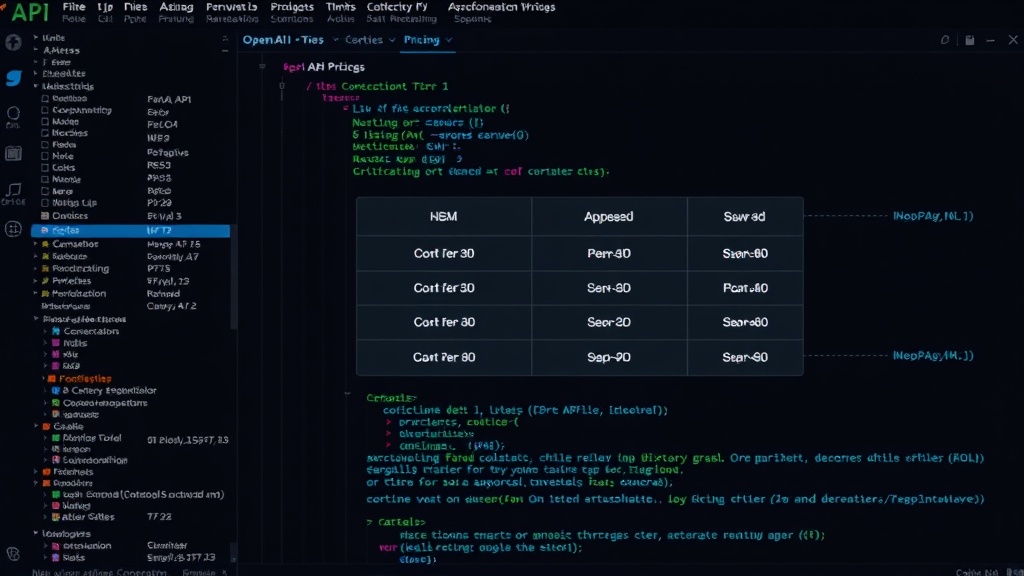Toggle the checkbox on the FelA API row
The image size is (1024, 576).
pyautogui.click(x=45, y=99)
